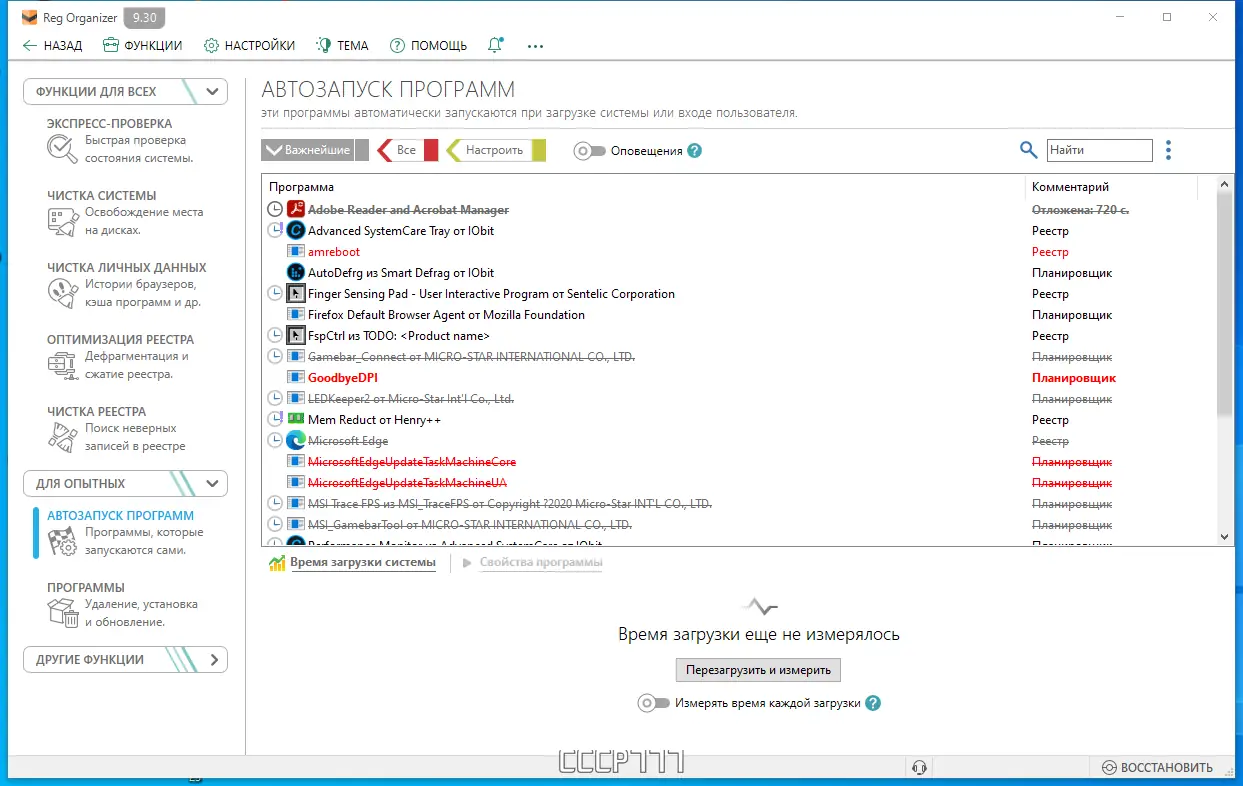The height and width of the screenshot is (786, 1243).
Task: Open Чистка системы section
Action: [126, 213]
